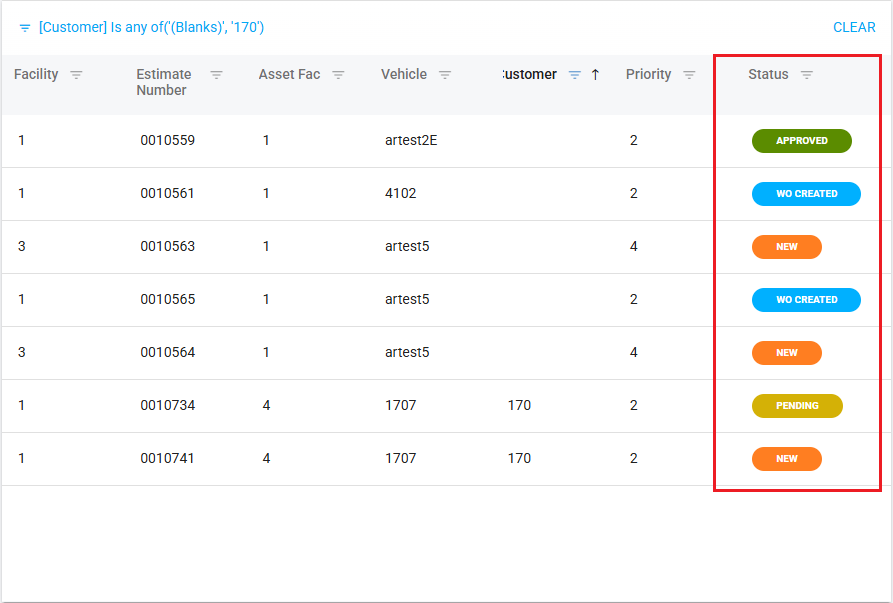Open the Asset Fac column filter icon
Screen dimensions: 893x603
[x=338, y=75]
